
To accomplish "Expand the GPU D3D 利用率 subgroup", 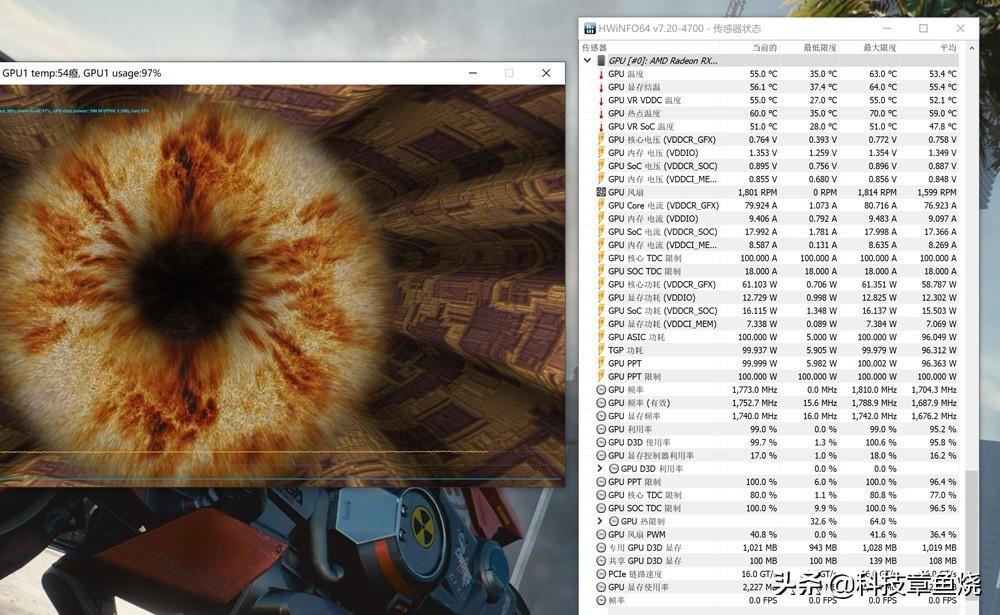I will (599, 469).
